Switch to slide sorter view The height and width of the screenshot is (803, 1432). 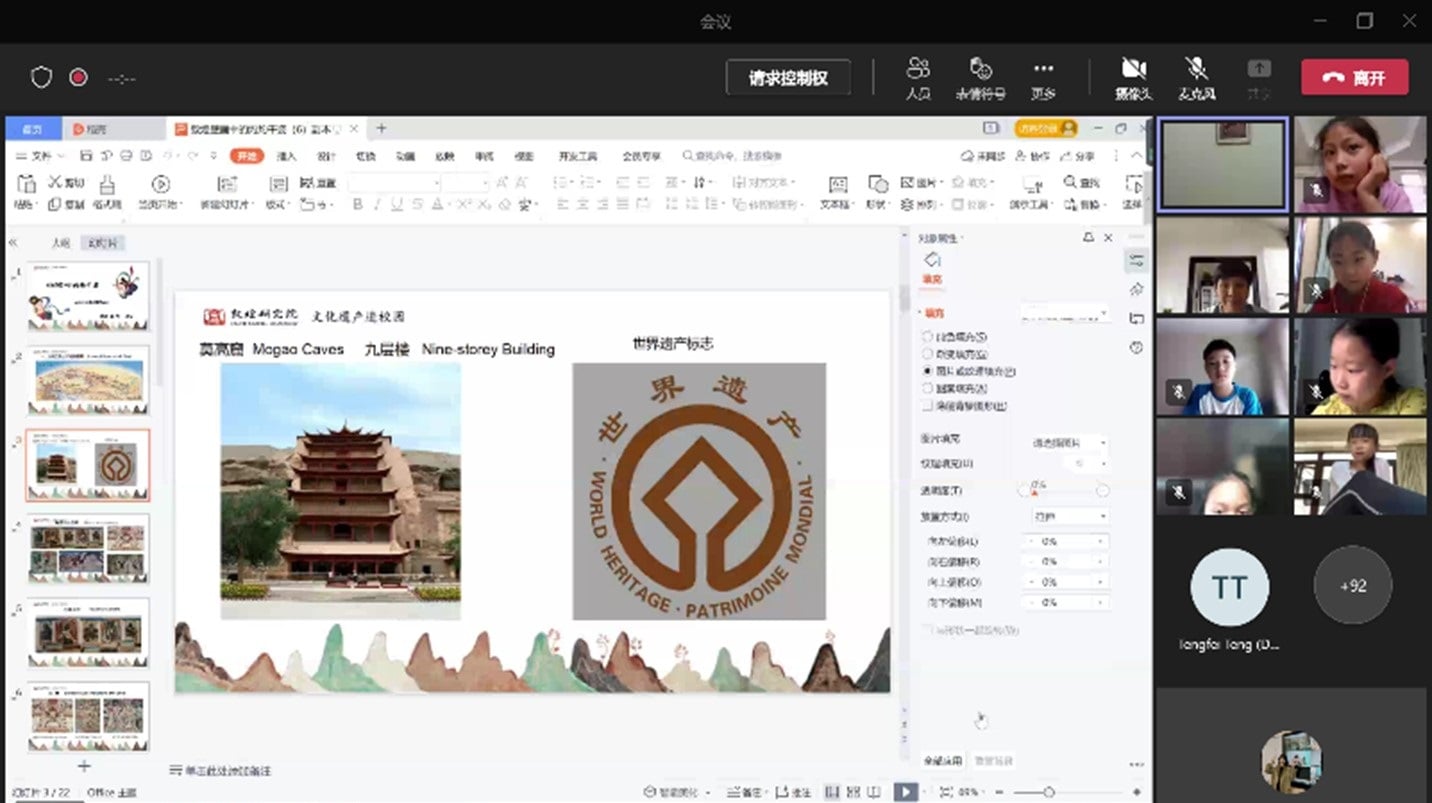tap(853, 792)
